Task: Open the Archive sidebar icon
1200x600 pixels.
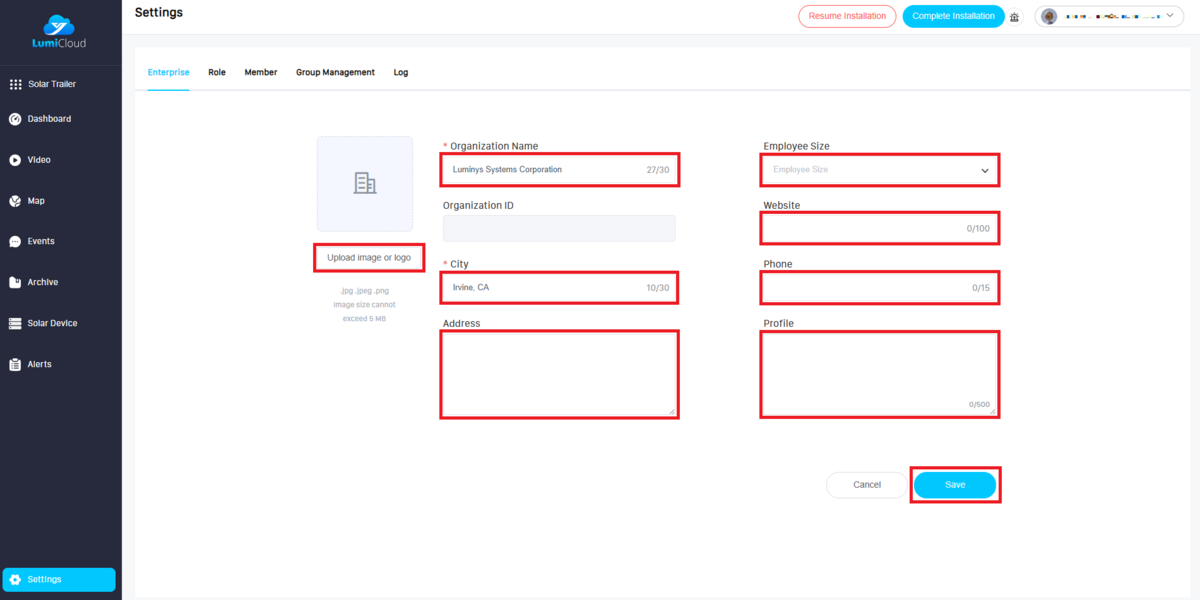Action: [15, 283]
